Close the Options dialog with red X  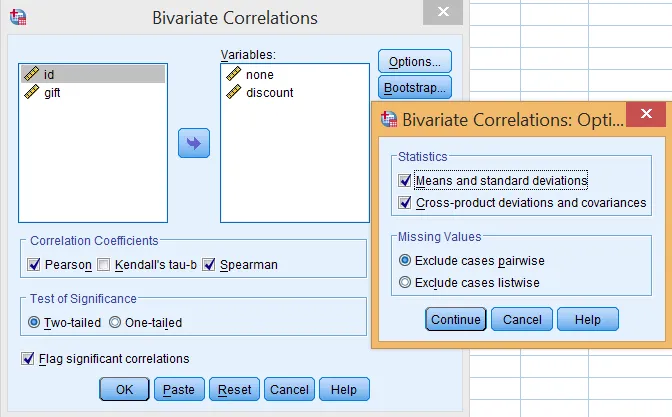tap(646, 114)
